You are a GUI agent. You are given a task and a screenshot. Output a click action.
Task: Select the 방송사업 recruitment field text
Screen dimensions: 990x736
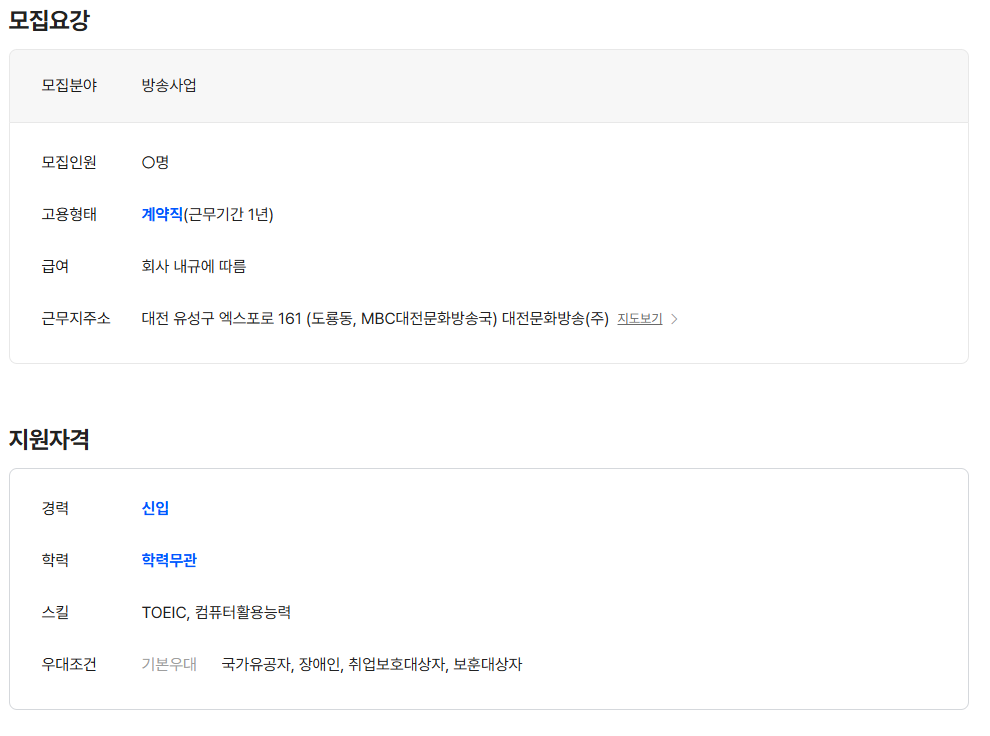point(169,85)
